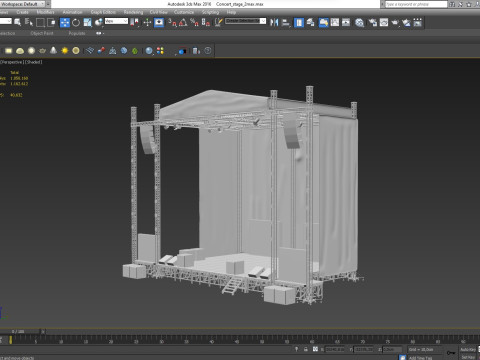Open the Create Selection Set dropdown

pyautogui.click(x=246, y=21)
